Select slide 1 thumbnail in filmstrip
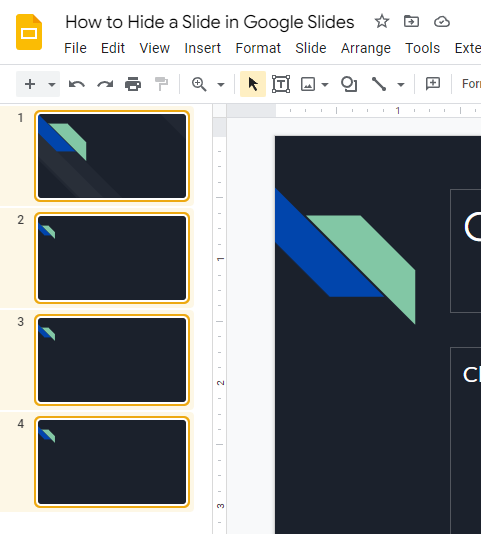 coord(112,156)
